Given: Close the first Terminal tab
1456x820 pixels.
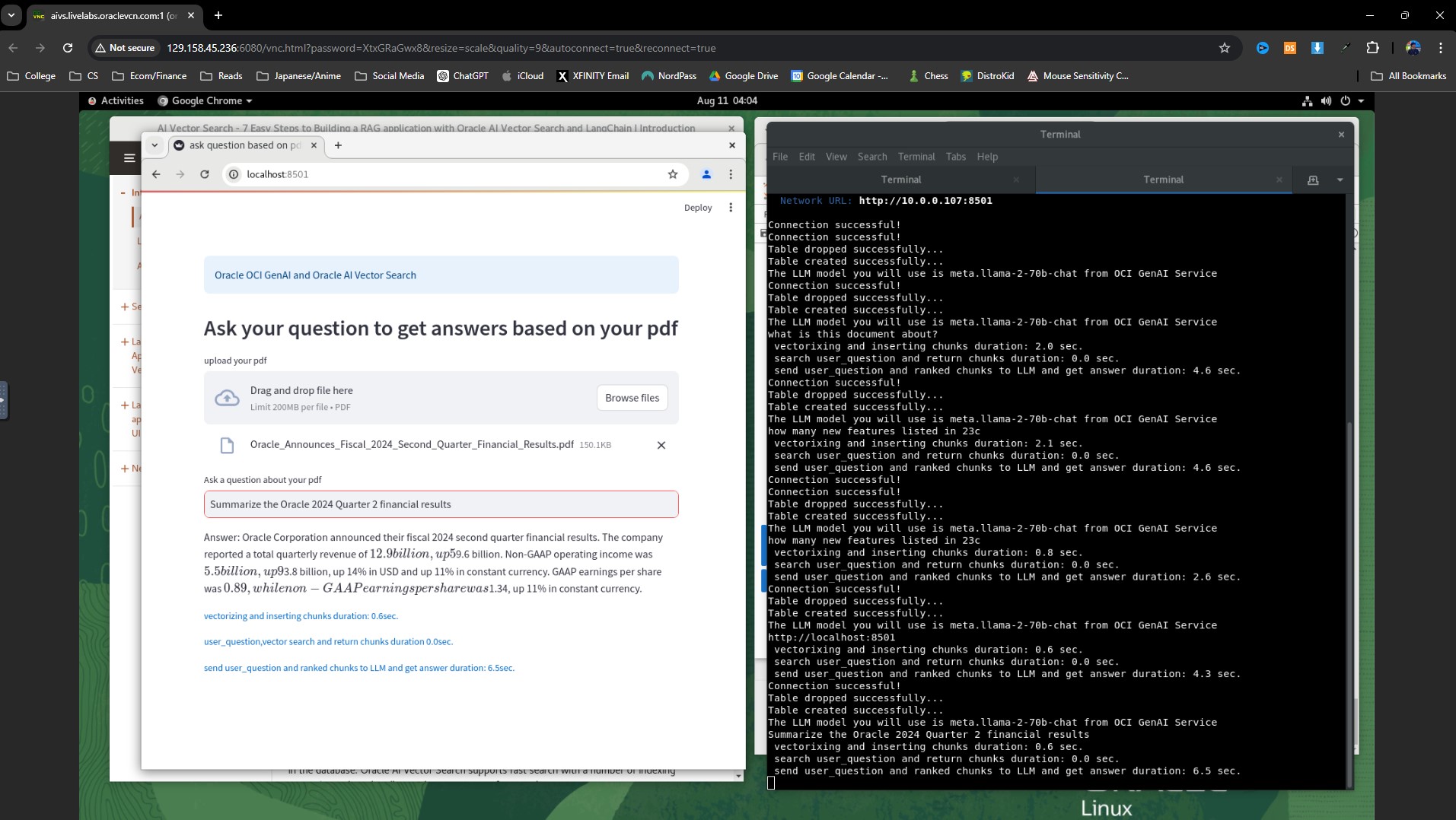Looking at the screenshot, I should (1016, 180).
